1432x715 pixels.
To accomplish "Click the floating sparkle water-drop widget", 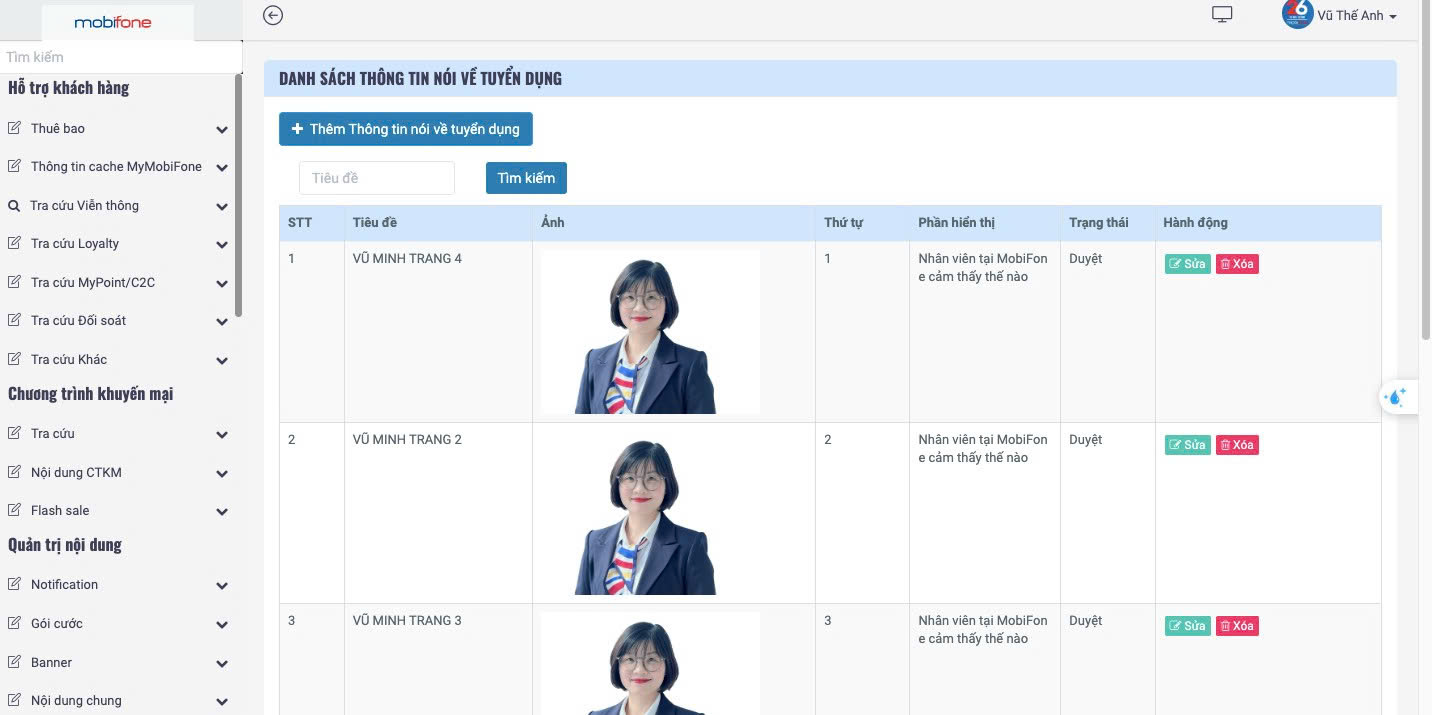I will point(1397,397).
